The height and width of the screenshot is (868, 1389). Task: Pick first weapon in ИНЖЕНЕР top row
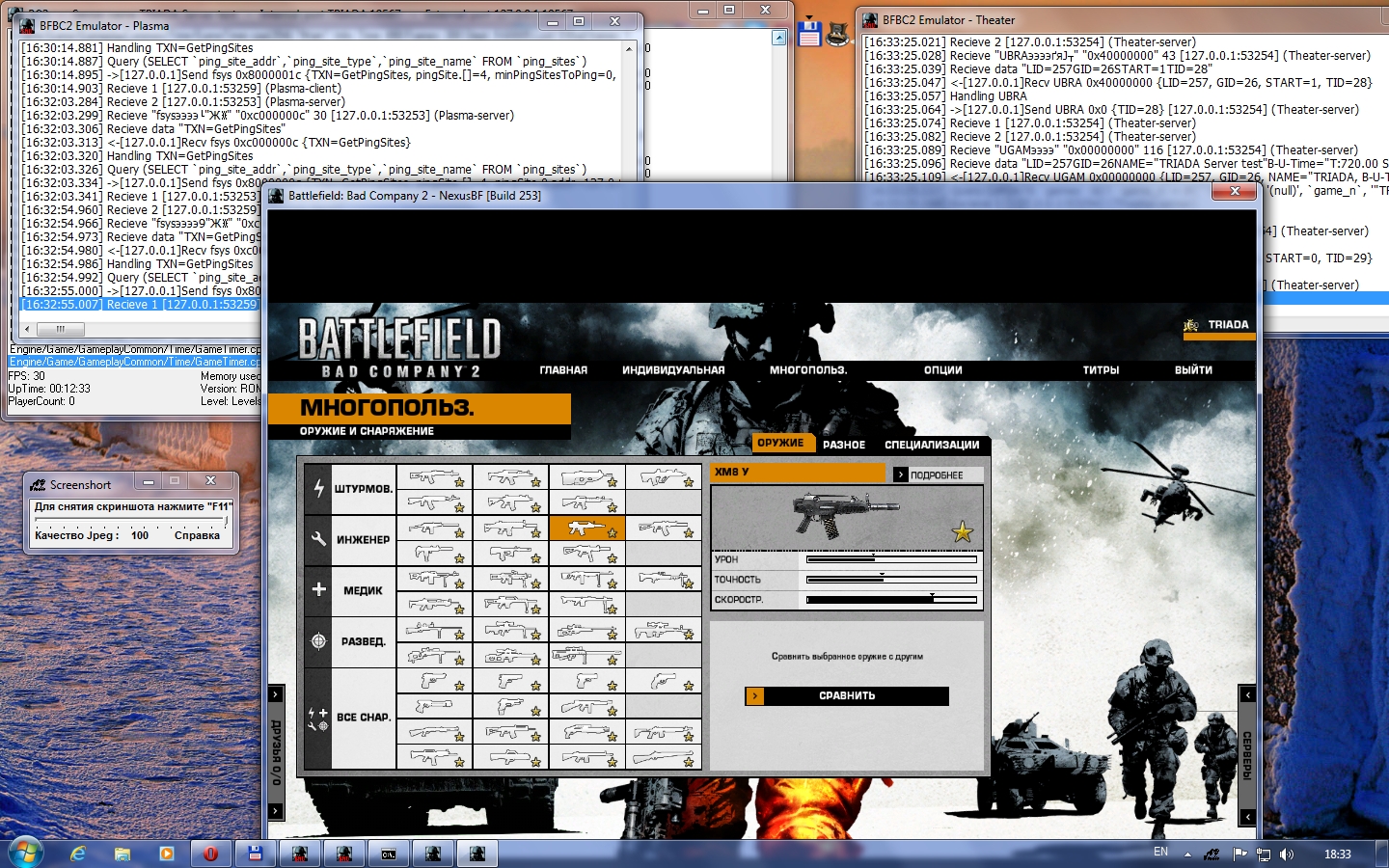434,528
